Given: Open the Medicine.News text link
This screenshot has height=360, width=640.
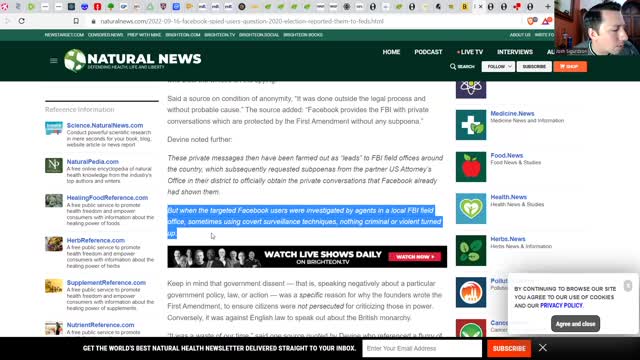Looking at the screenshot, I should 512,113.
